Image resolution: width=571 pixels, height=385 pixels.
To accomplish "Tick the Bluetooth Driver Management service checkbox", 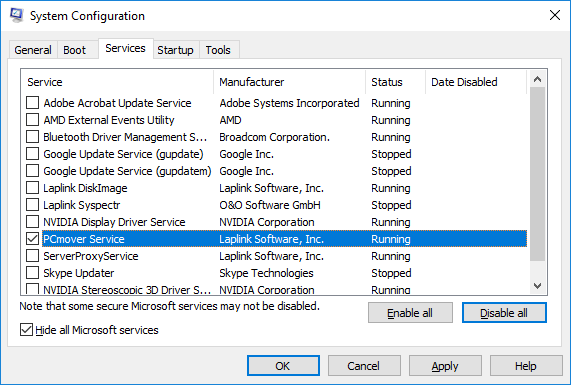I will tap(32, 137).
